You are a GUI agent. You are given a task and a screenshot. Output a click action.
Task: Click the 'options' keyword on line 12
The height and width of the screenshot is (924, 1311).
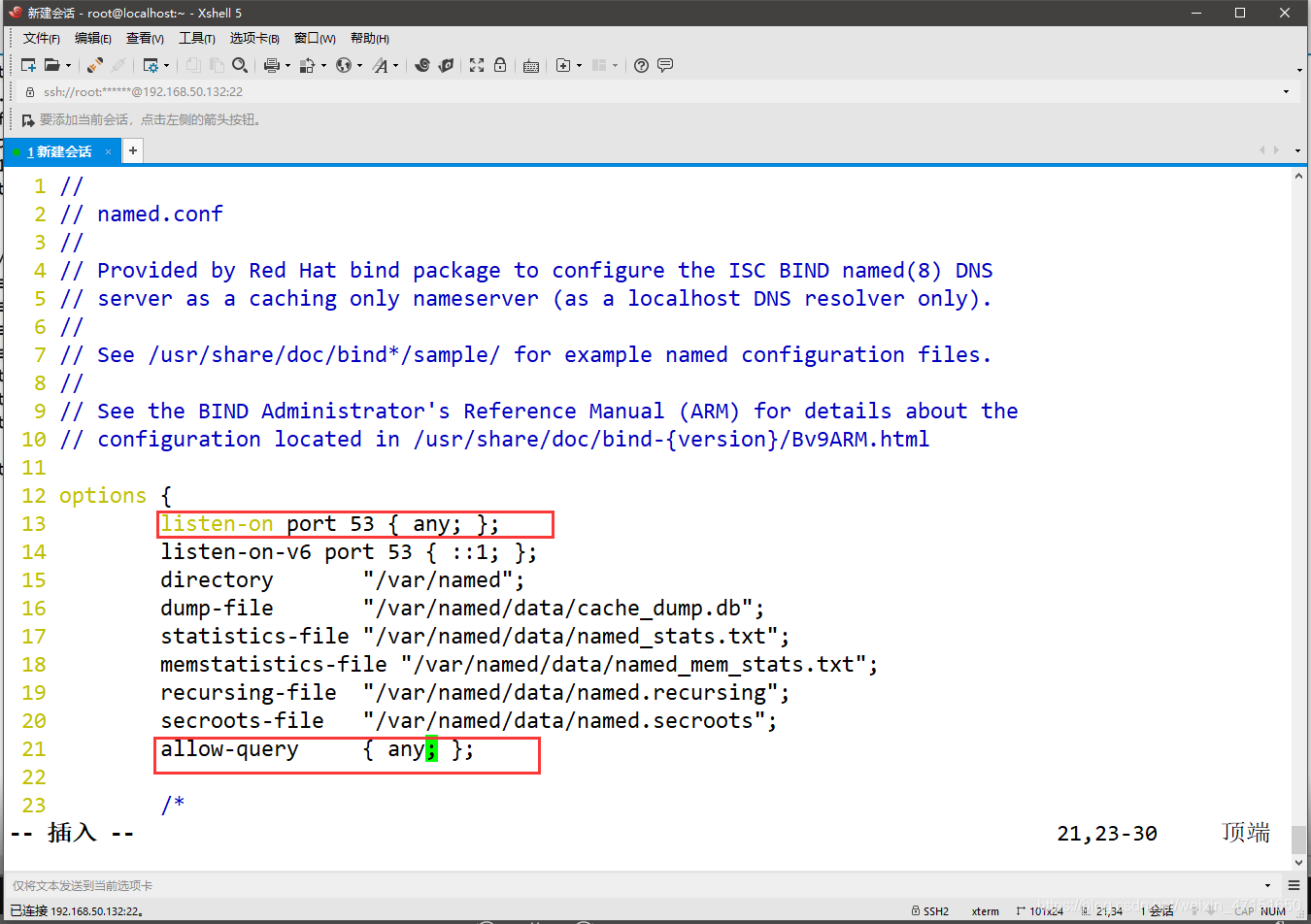click(103, 496)
